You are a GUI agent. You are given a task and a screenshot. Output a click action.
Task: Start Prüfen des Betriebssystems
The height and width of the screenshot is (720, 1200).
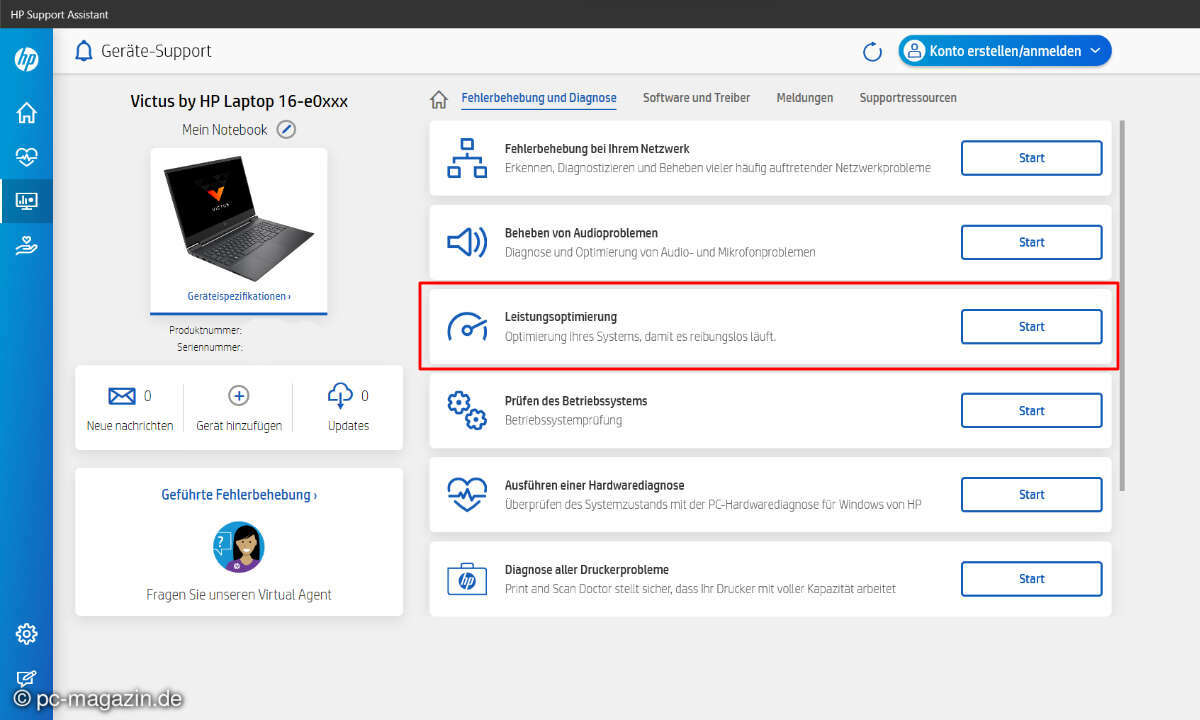(1031, 411)
